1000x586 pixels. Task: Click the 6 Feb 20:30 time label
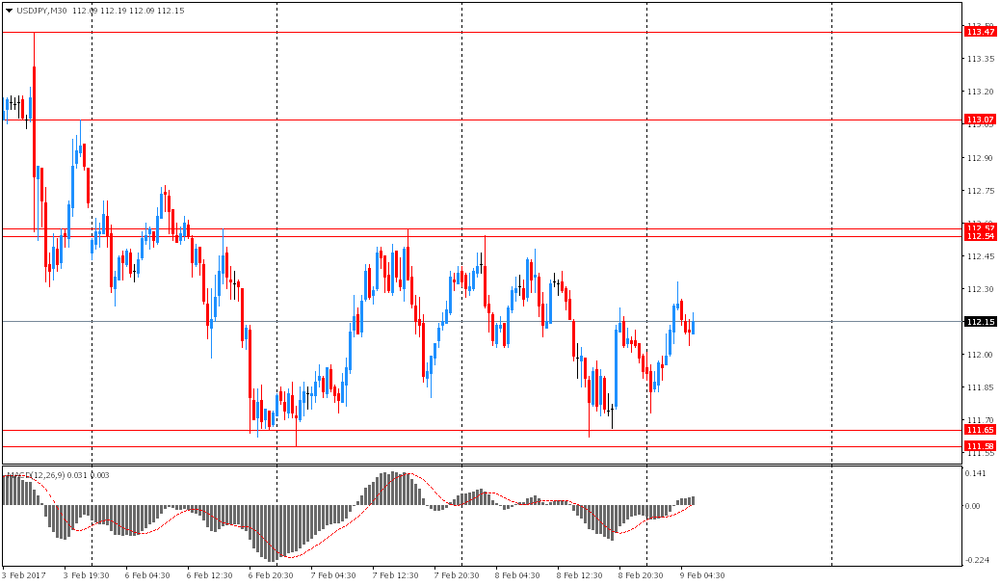tap(270, 575)
